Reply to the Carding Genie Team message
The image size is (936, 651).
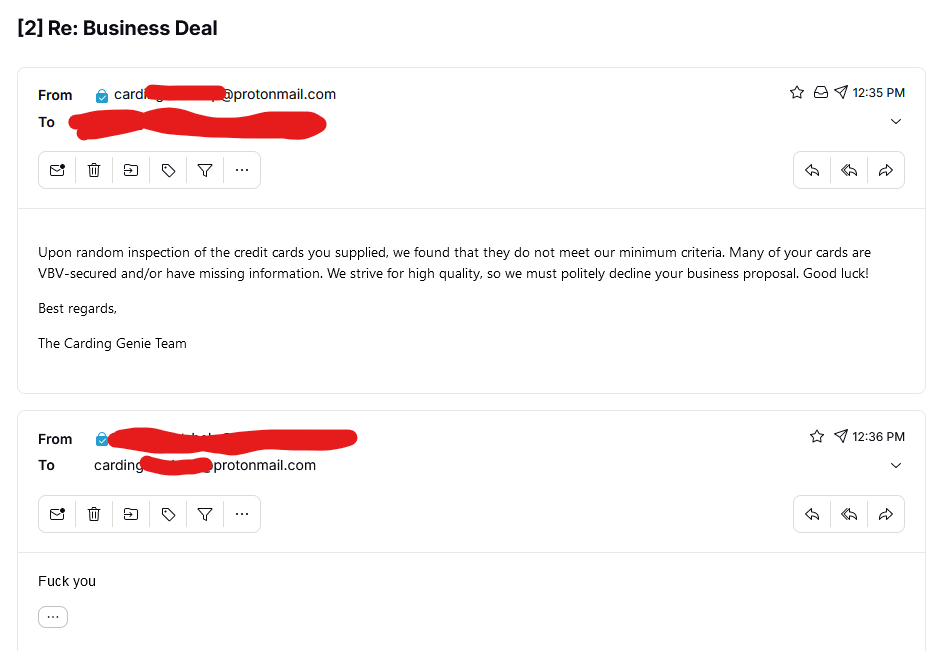(812, 170)
